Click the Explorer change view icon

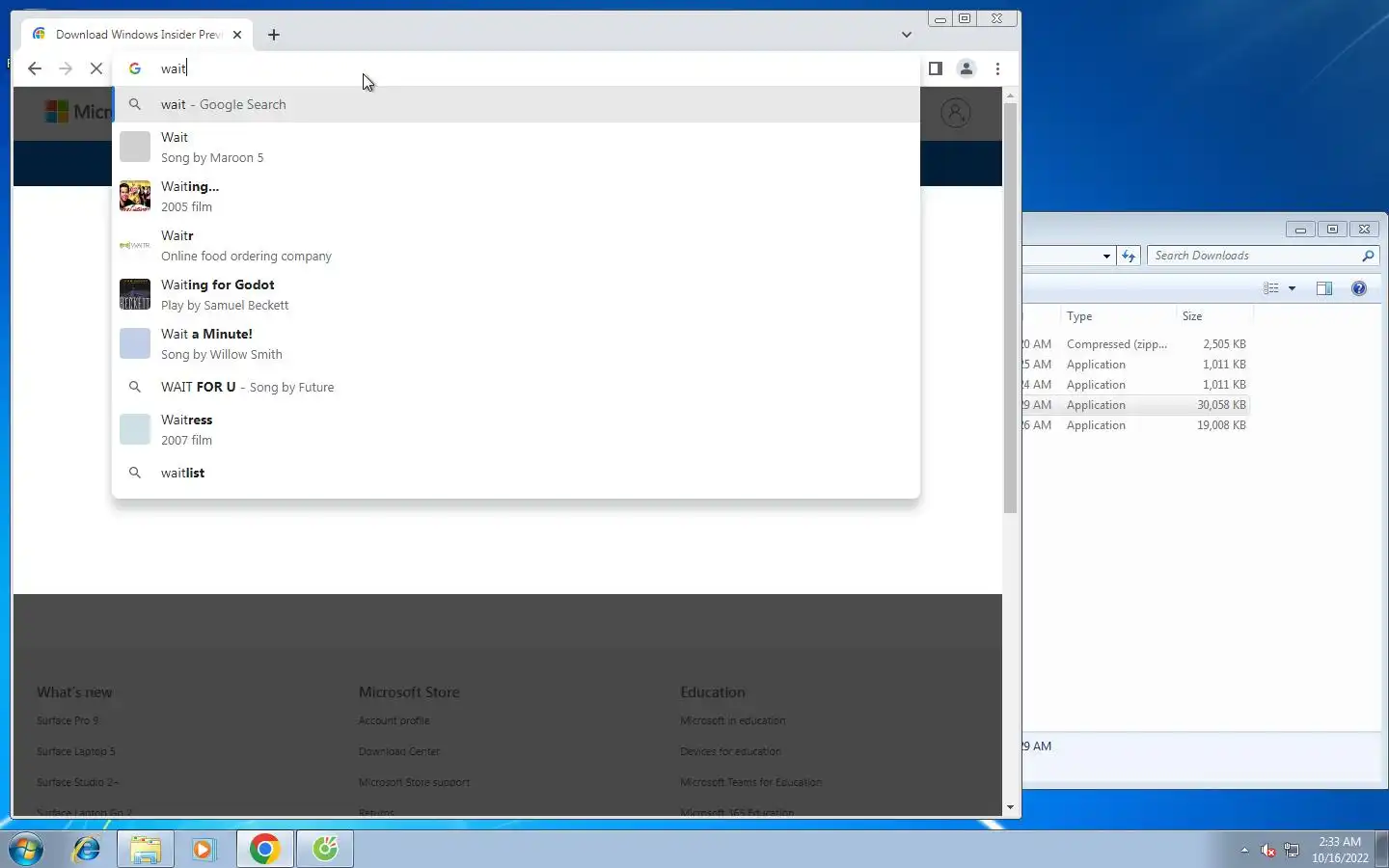[x=1271, y=288]
